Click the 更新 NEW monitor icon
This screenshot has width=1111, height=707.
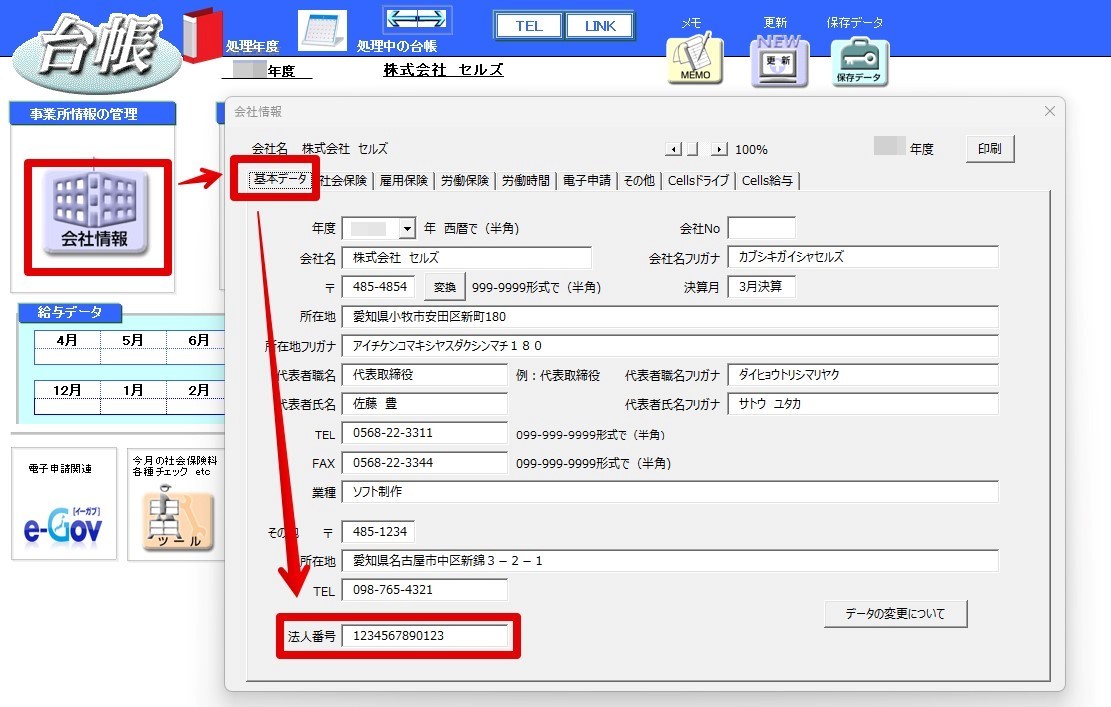(779, 62)
